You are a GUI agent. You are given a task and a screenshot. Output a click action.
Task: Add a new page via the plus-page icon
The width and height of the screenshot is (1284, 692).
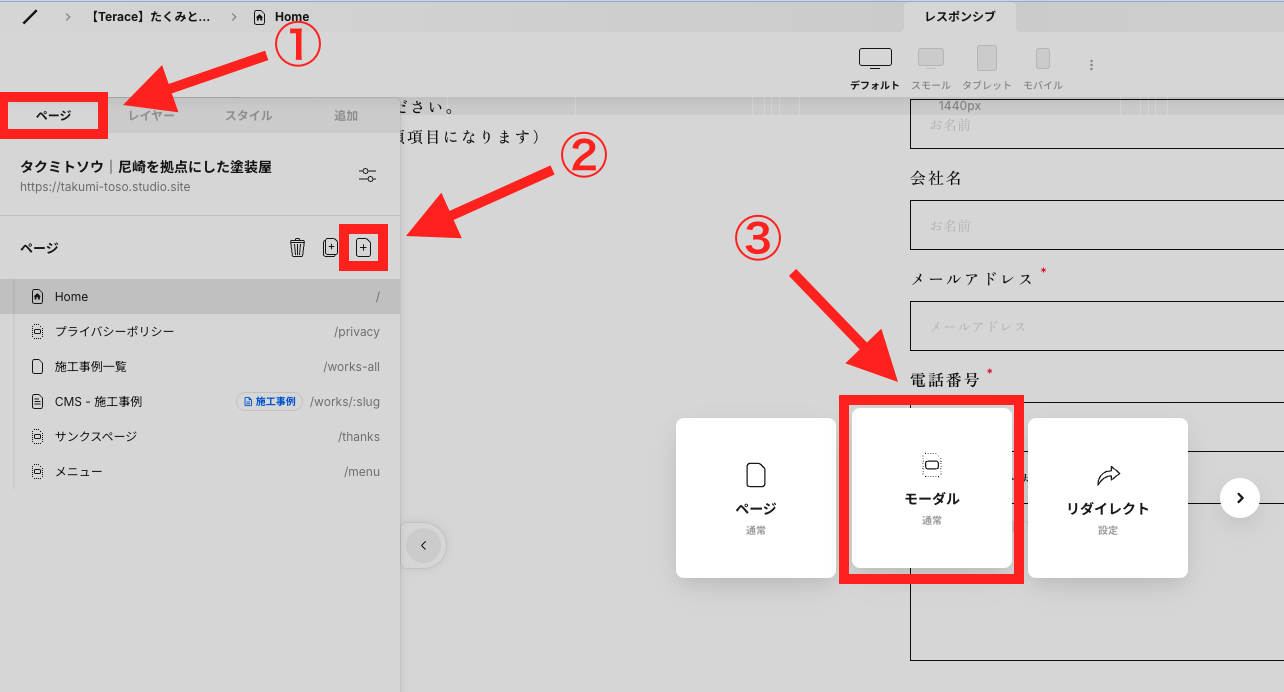[363, 247]
